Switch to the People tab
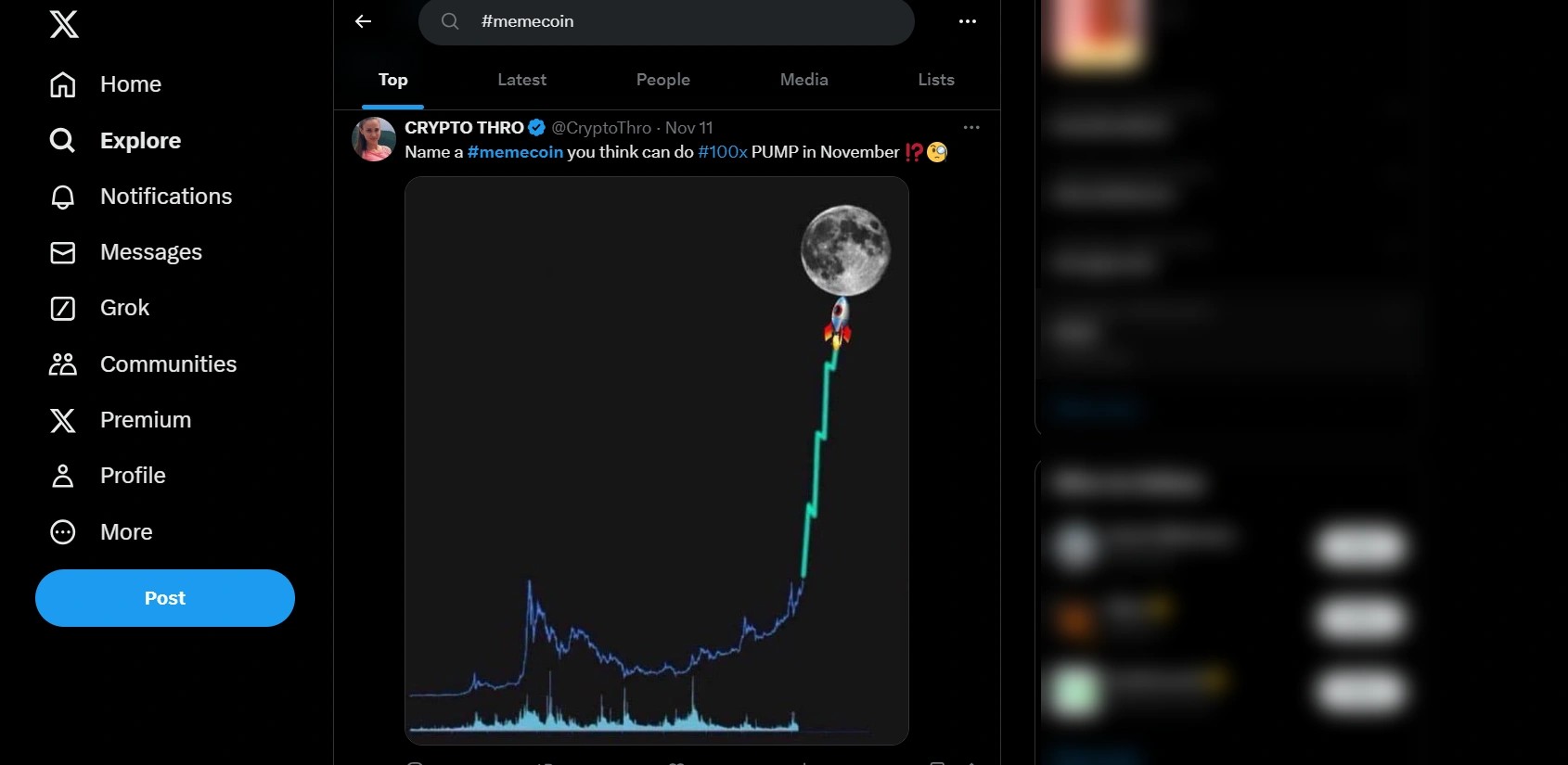 (x=662, y=80)
